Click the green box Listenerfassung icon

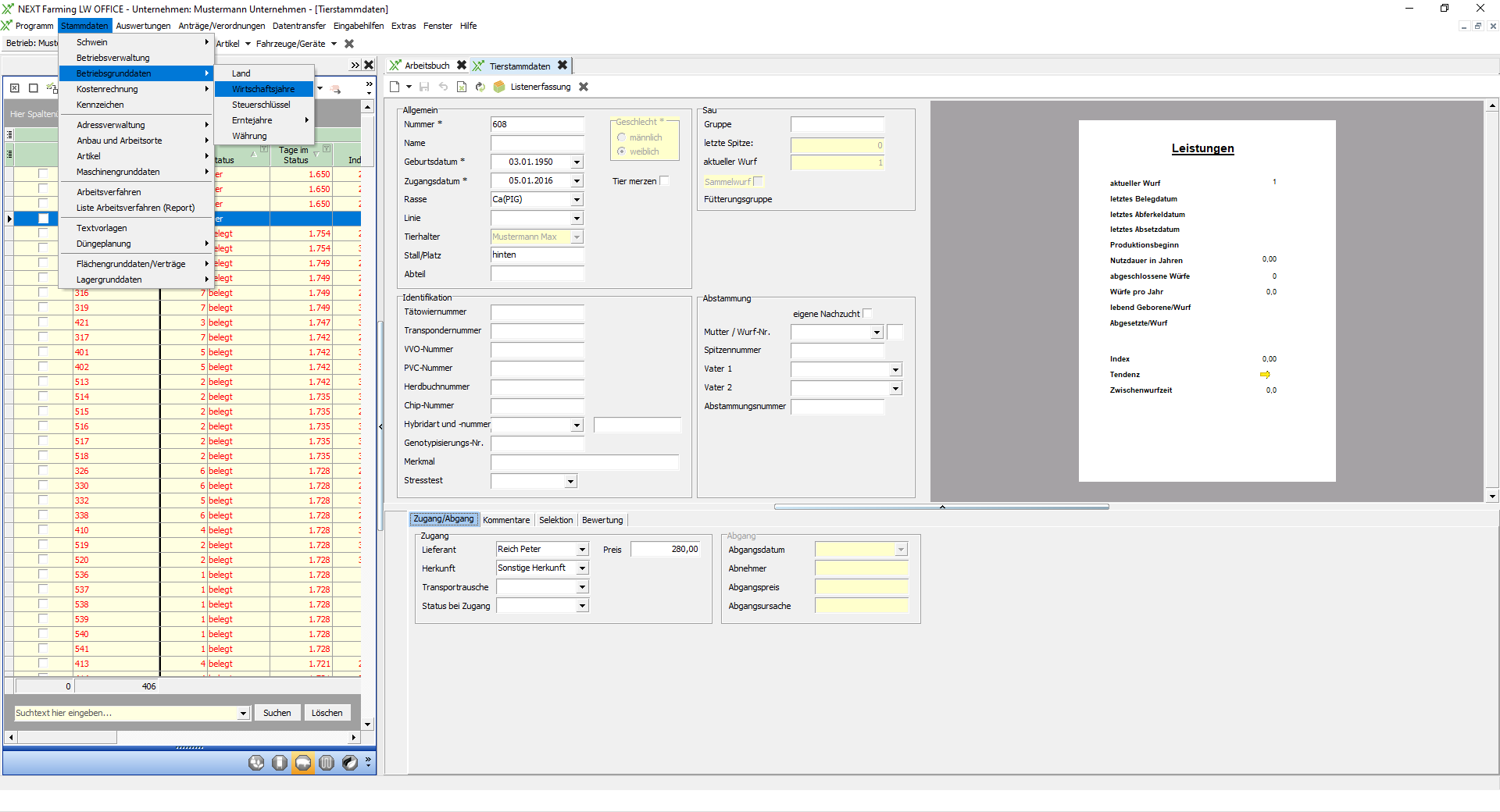coord(499,87)
